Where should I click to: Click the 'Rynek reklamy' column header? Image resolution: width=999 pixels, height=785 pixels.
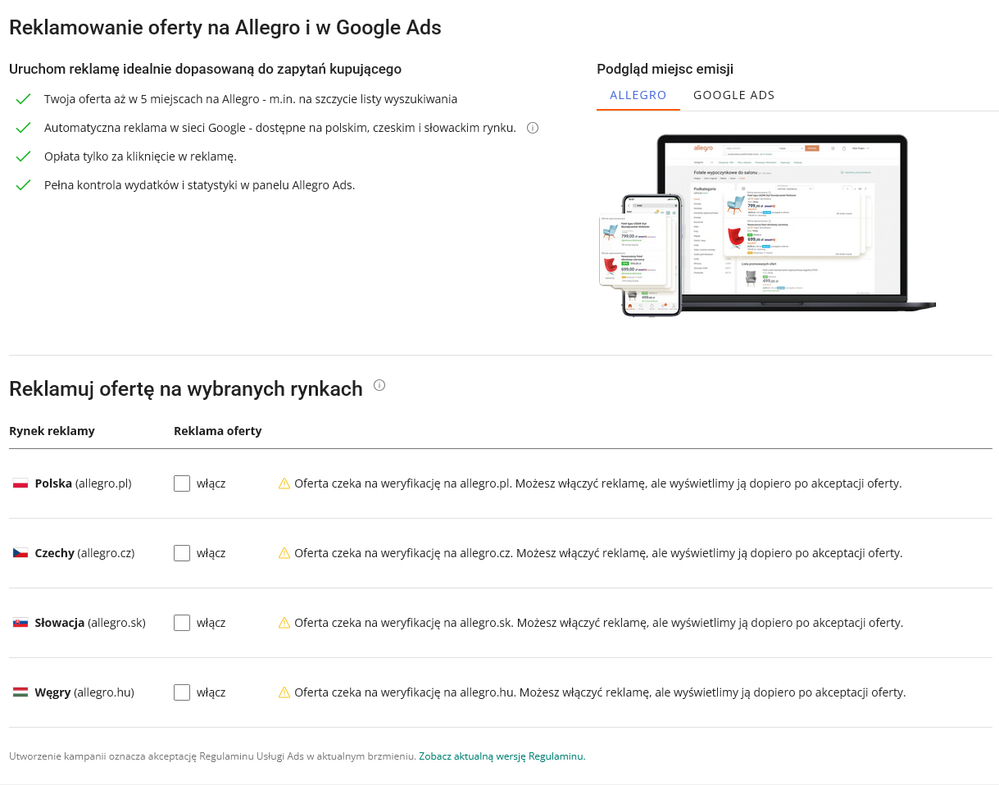[x=52, y=431]
